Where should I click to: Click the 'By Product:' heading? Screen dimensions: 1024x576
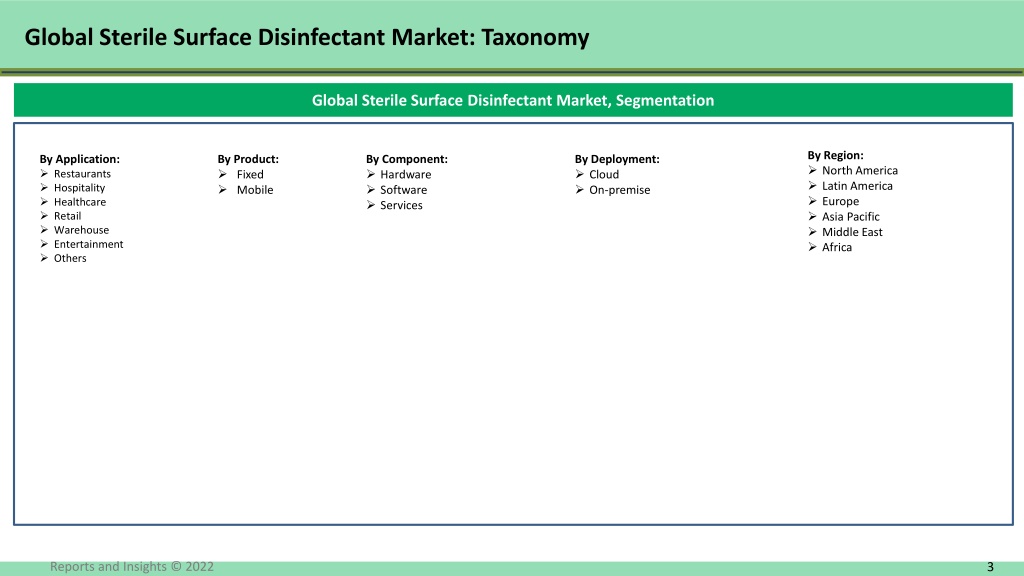tap(248, 159)
